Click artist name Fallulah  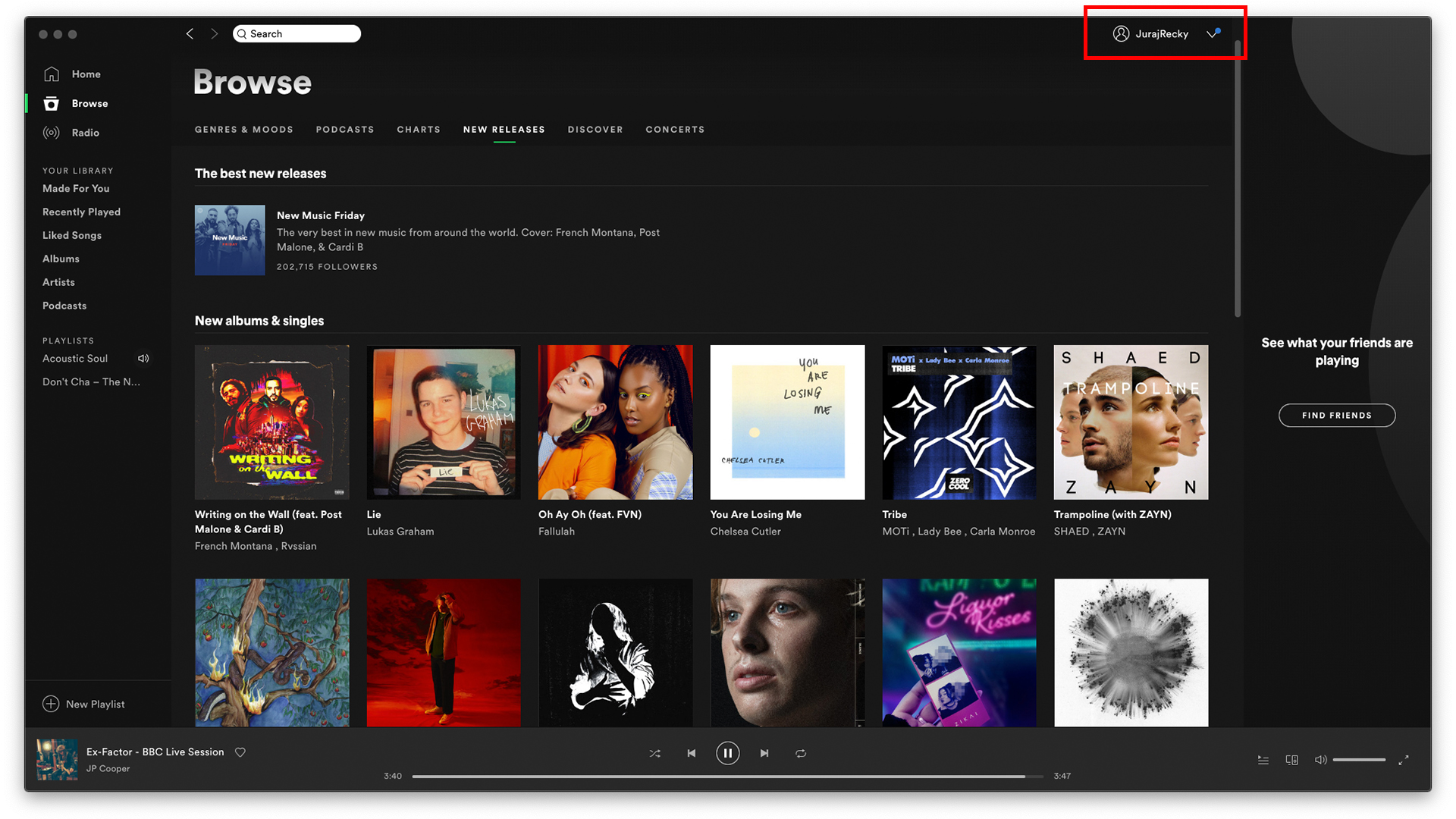click(557, 532)
